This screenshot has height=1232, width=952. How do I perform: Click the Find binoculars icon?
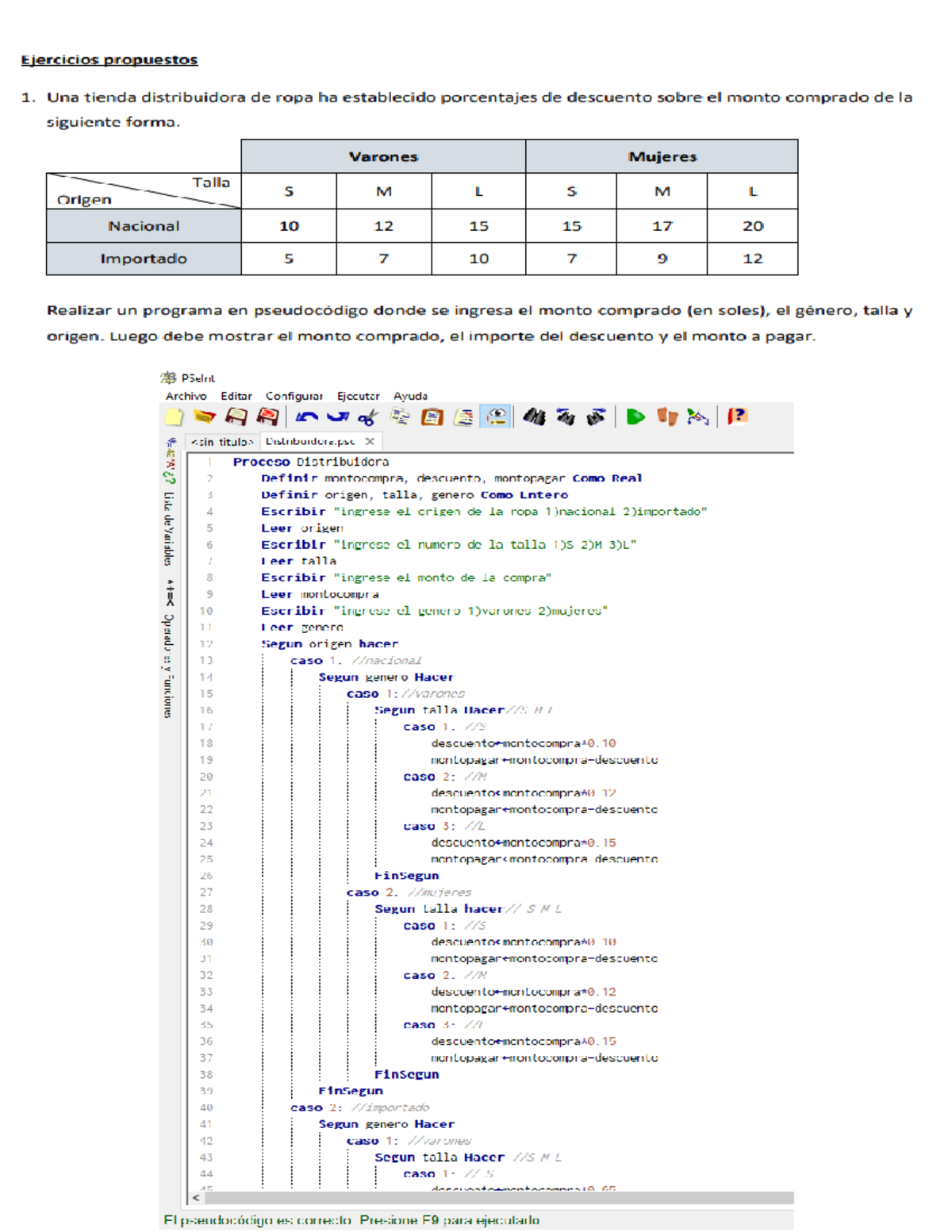tap(534, 417)
